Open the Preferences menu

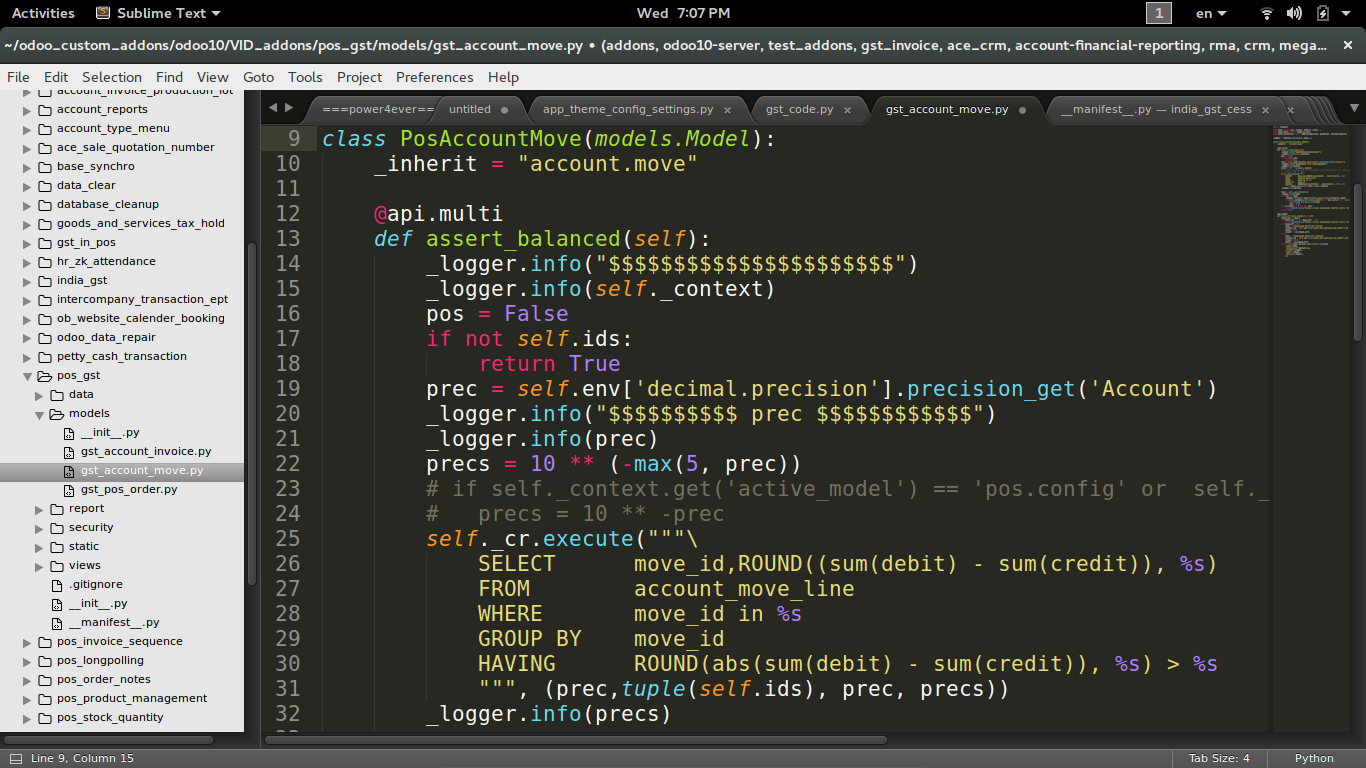pyautogui.click(x=435, y=77)
